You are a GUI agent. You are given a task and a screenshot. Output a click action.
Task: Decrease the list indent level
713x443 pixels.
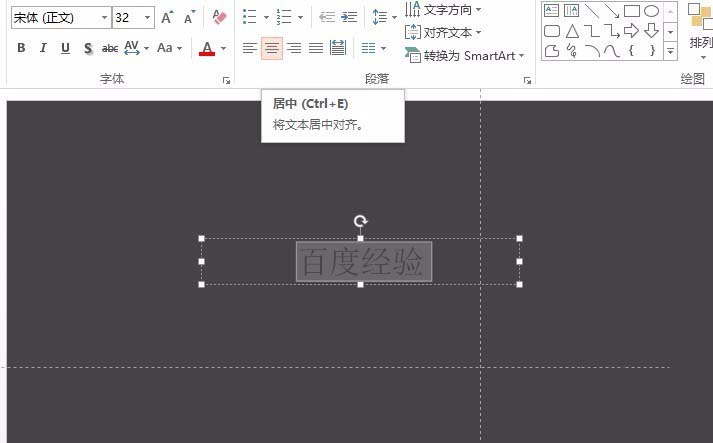click(x=327, y=17)
